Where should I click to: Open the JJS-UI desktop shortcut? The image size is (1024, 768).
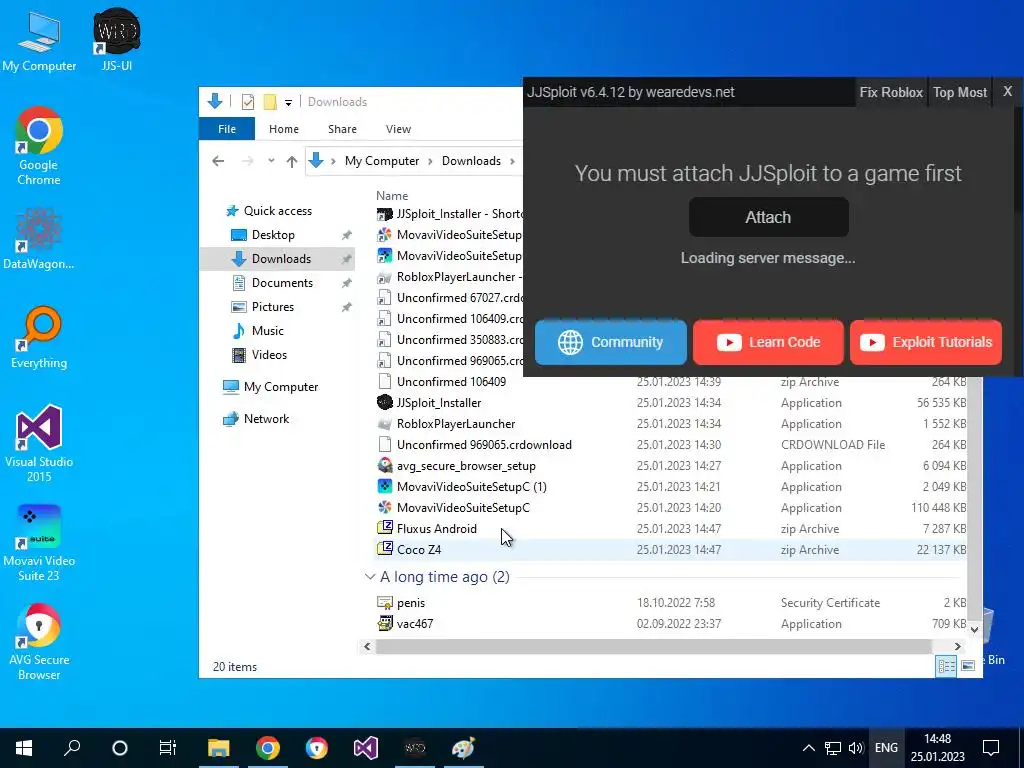(x=117, y=39)
